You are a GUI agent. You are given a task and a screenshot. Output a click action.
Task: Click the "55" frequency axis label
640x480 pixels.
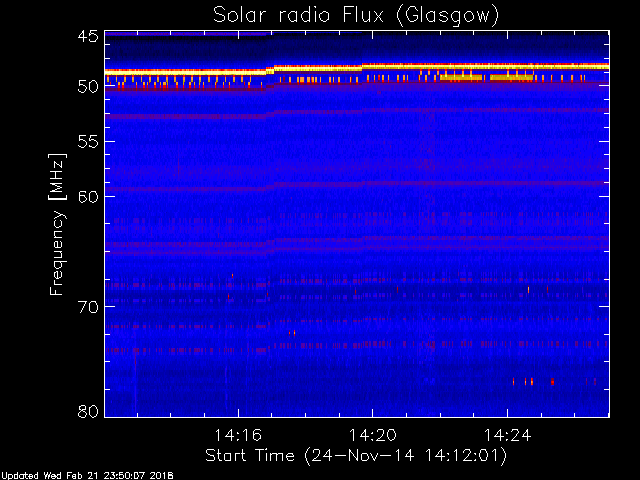(x=88, y=142)
